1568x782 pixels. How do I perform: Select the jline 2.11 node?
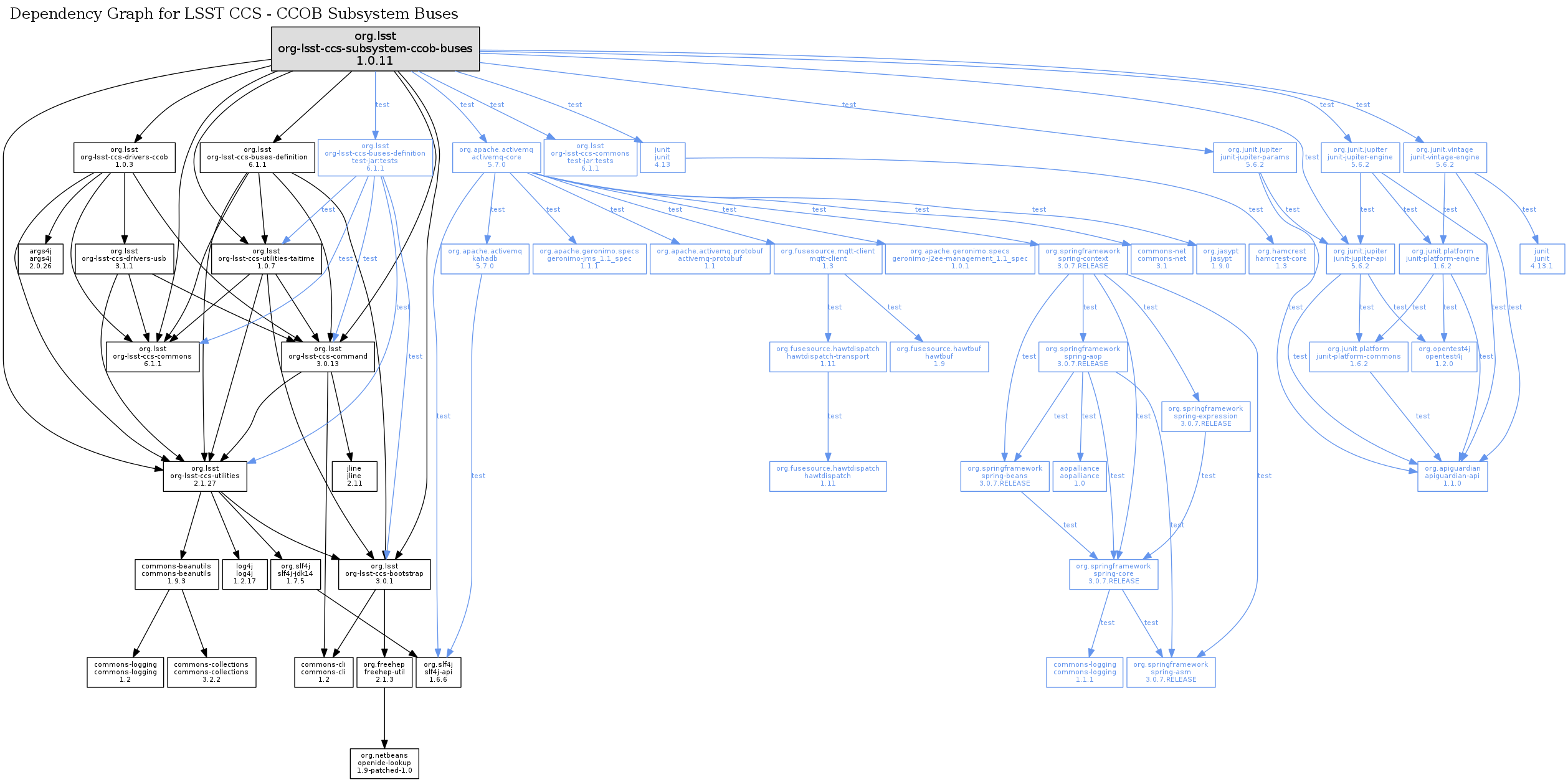click(x=354, y=476)
